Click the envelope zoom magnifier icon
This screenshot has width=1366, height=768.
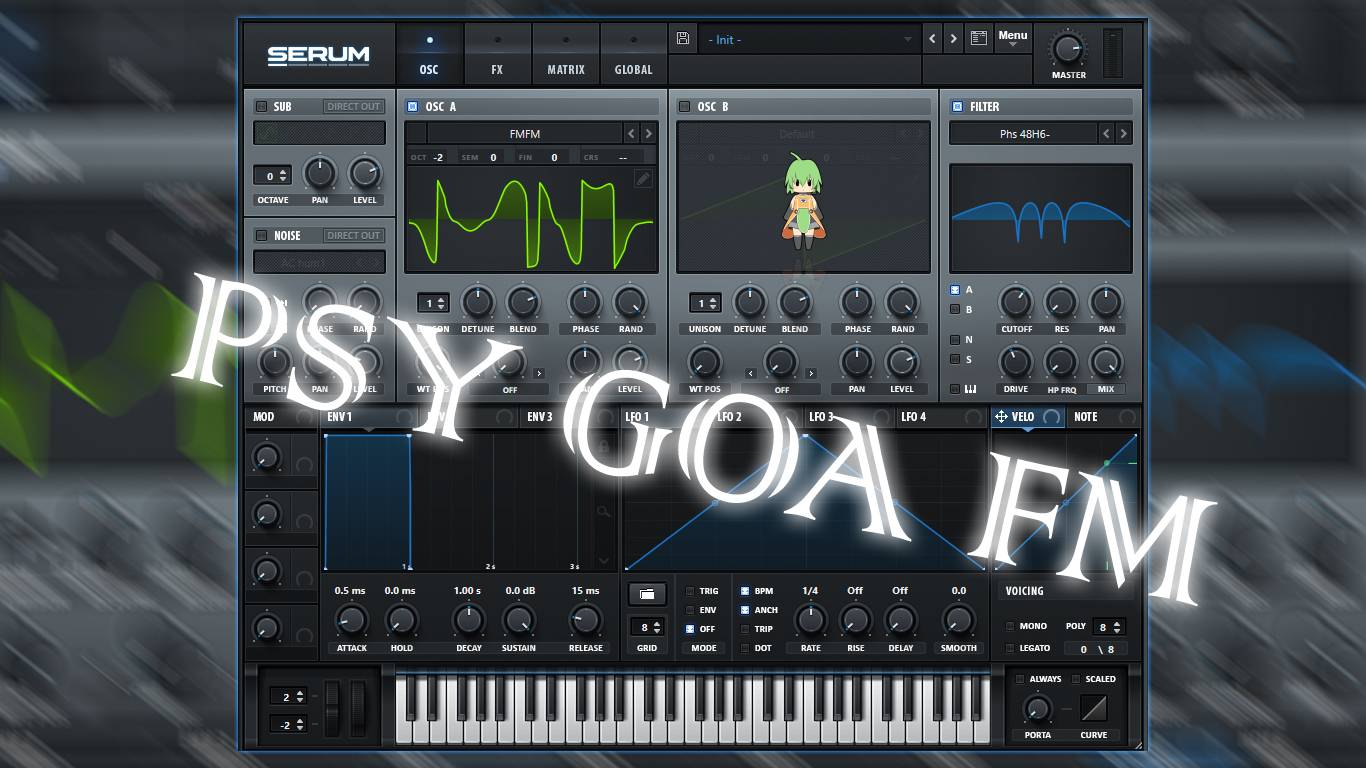[x=603, y=511]
